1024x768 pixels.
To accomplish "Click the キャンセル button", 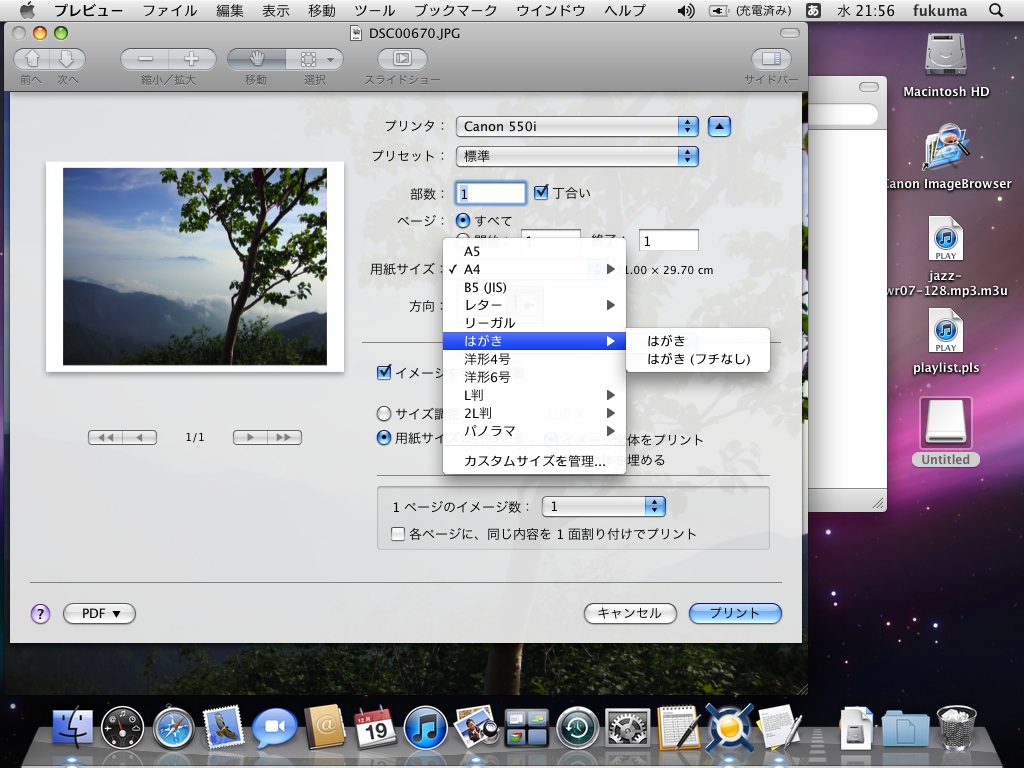I will pos(630,613).
